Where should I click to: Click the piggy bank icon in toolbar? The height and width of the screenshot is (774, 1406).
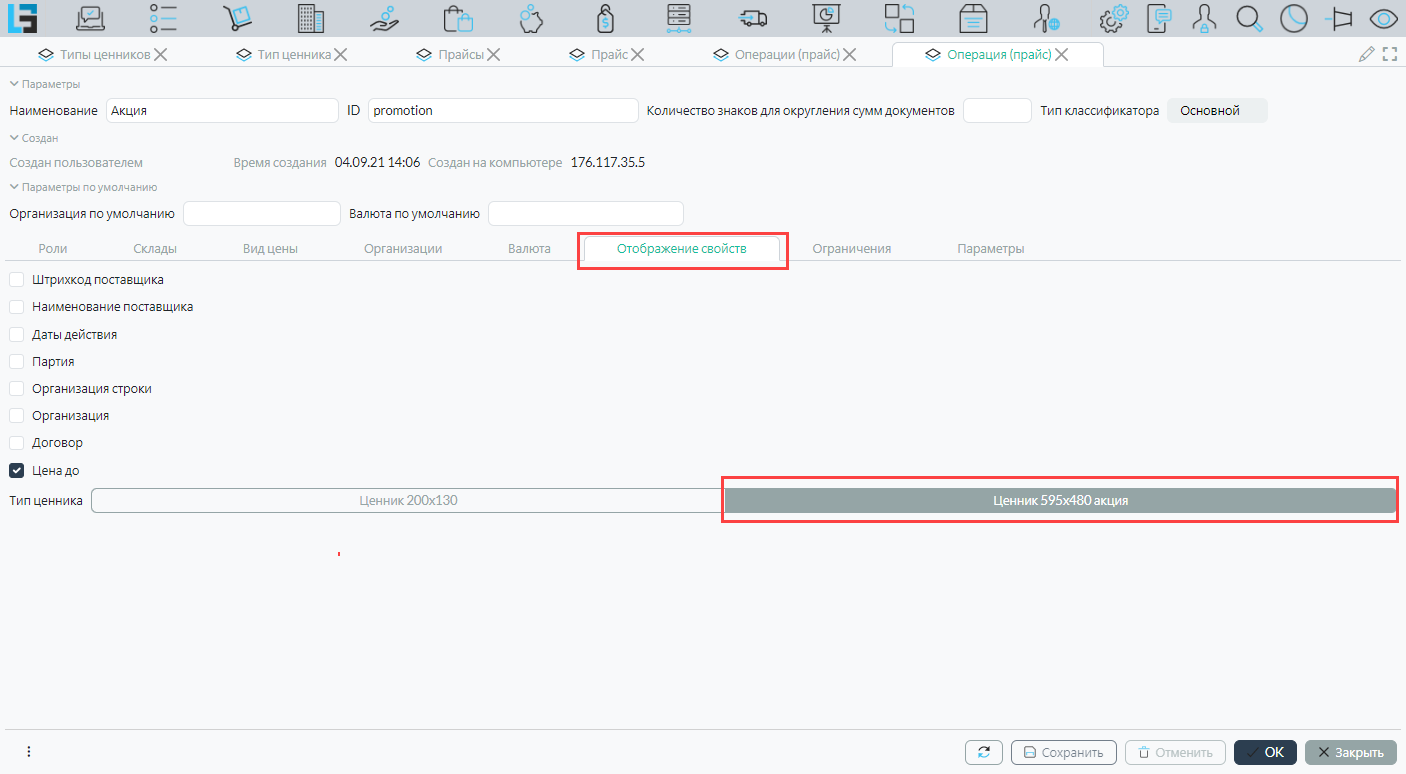coord(531,18)
